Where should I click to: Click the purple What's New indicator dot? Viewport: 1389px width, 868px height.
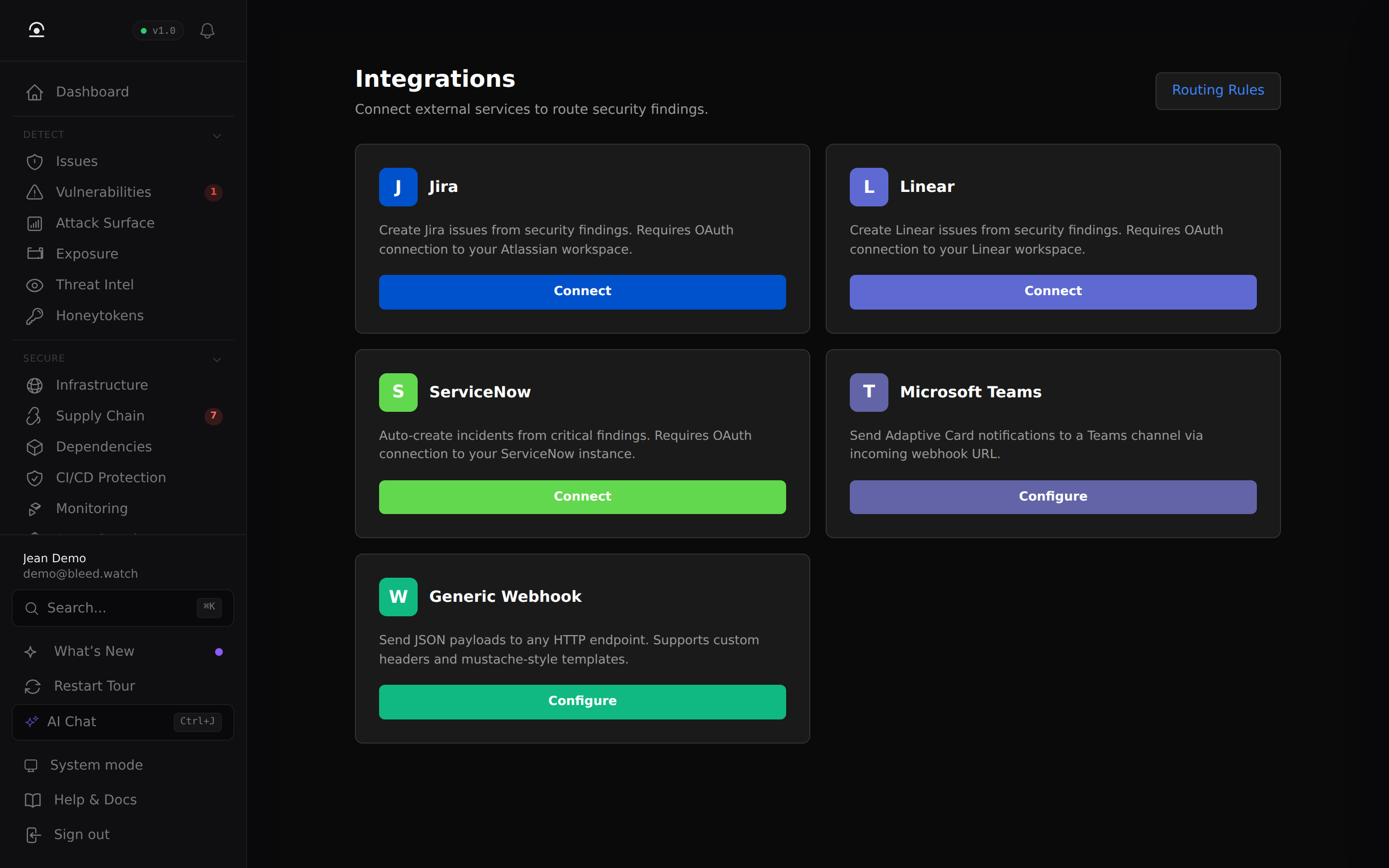coord(218,652)
